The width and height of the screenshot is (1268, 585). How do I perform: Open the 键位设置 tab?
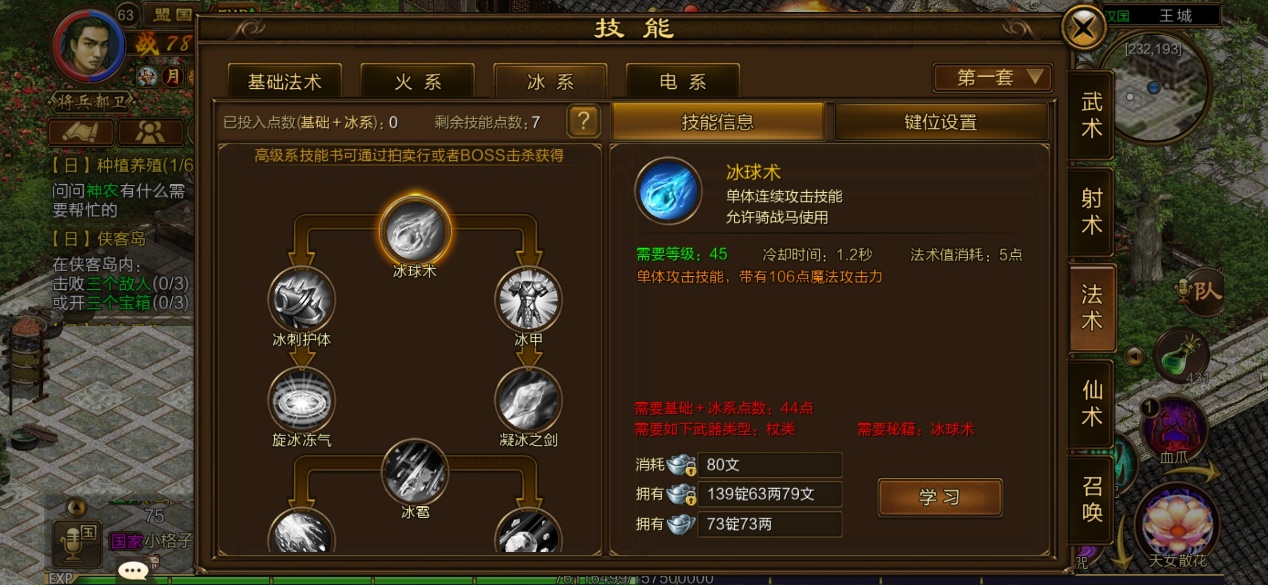coord(941,122)
